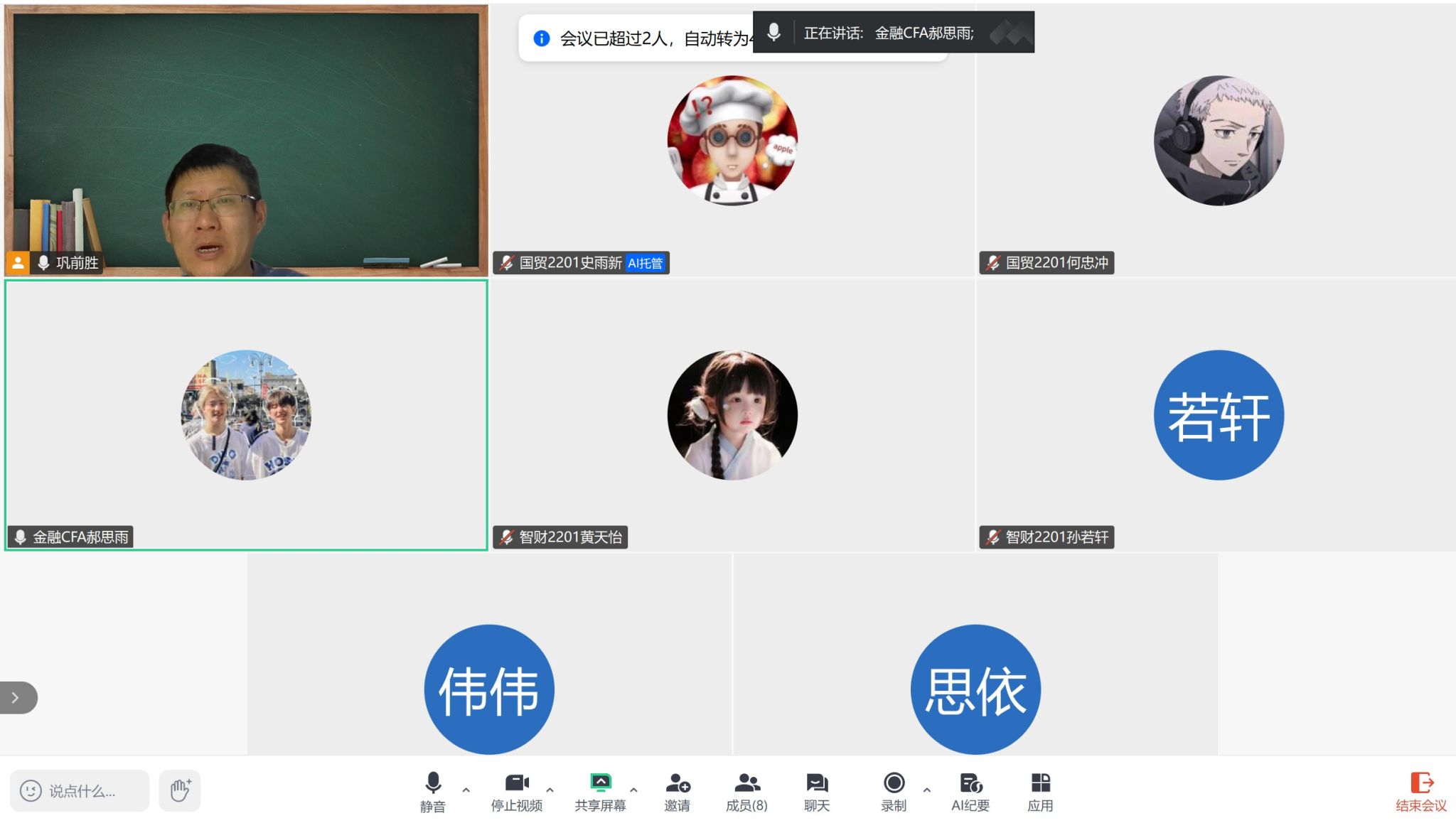Expand video options arrow beside 停止视频
This screenshot has height=828, width=1456.
point(550,790)
